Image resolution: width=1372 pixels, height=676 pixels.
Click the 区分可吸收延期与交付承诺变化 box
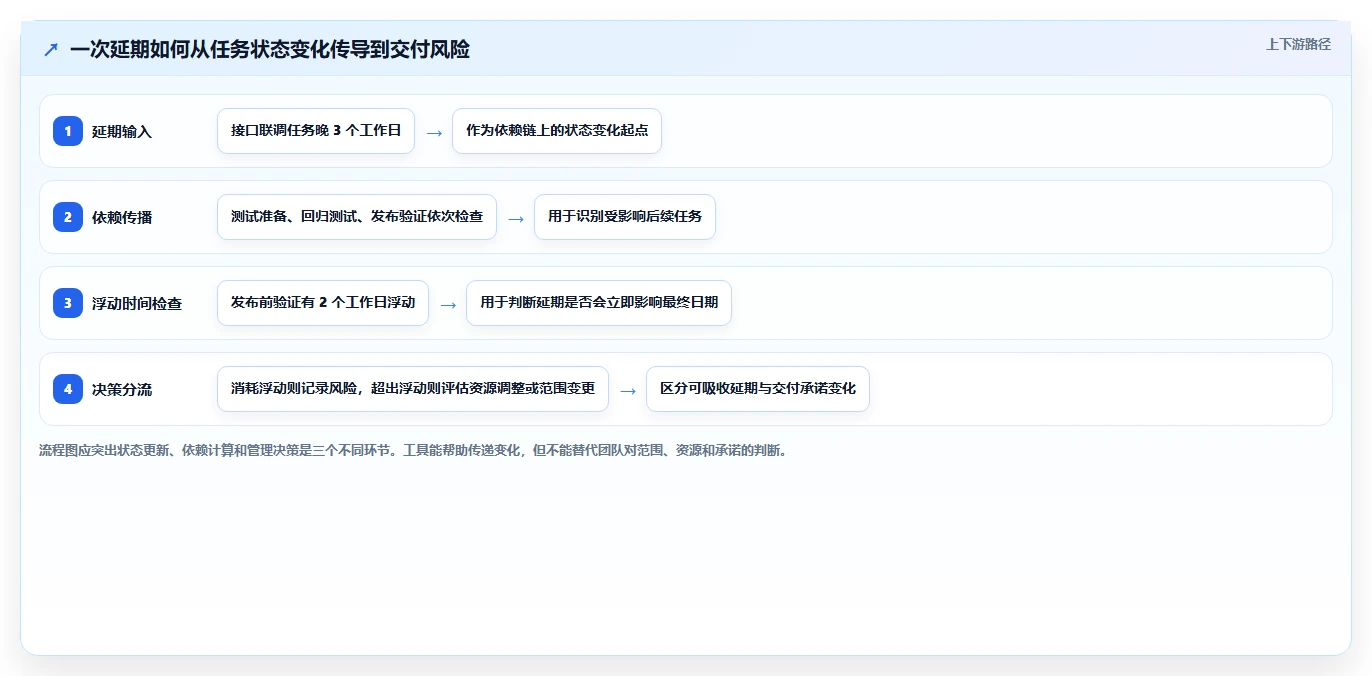[758, 389]
